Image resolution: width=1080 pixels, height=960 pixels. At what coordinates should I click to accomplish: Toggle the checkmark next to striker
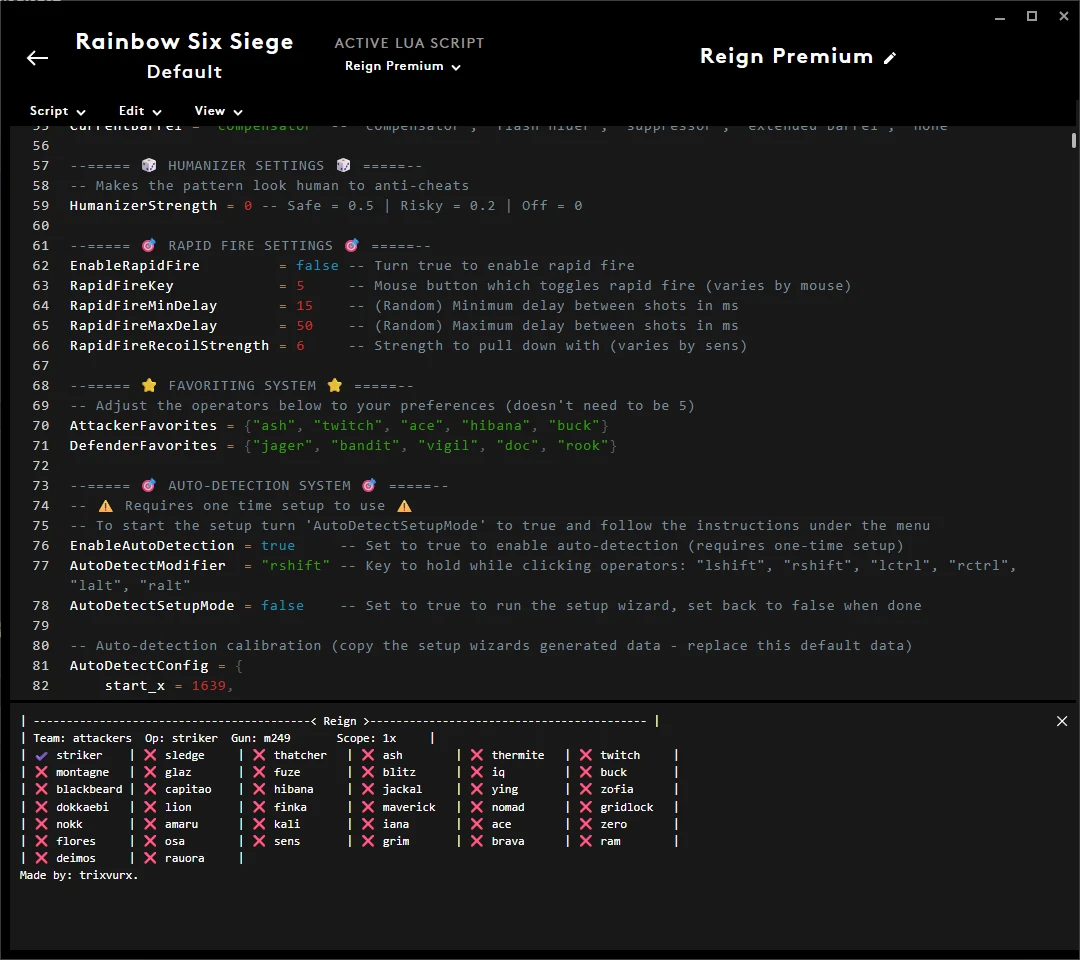41,755
